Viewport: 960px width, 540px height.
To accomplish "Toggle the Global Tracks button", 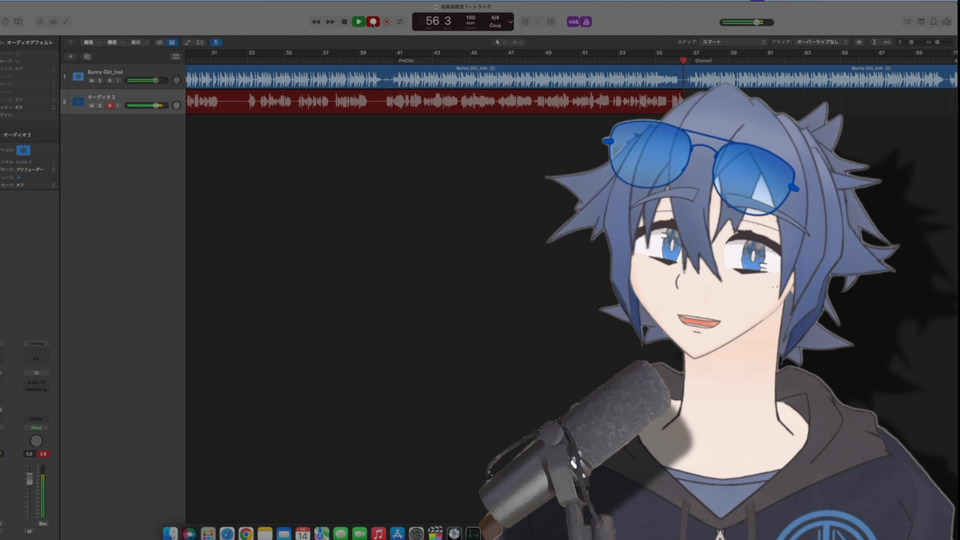I will [x=176, y=56].
